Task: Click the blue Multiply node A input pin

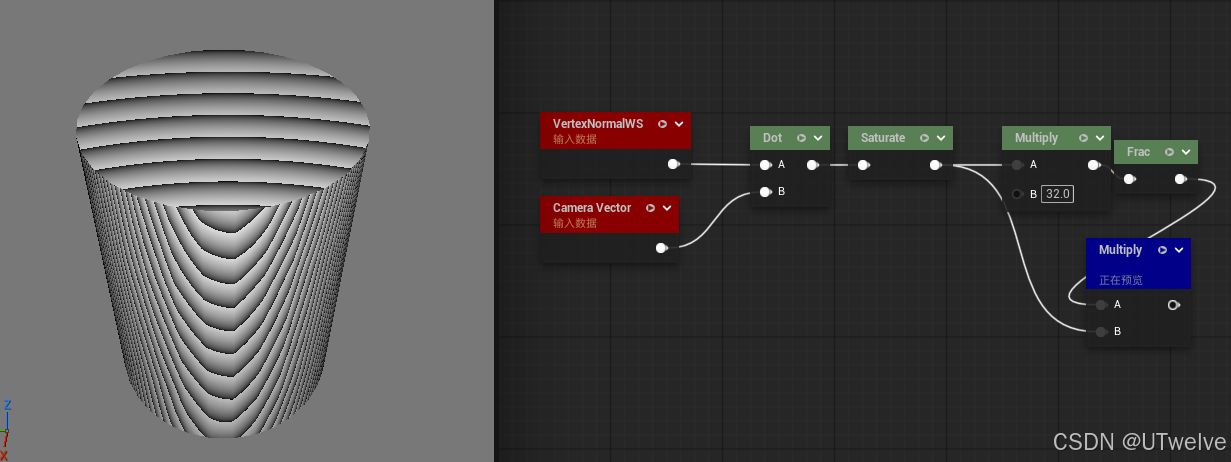Action: [1101, 305]
